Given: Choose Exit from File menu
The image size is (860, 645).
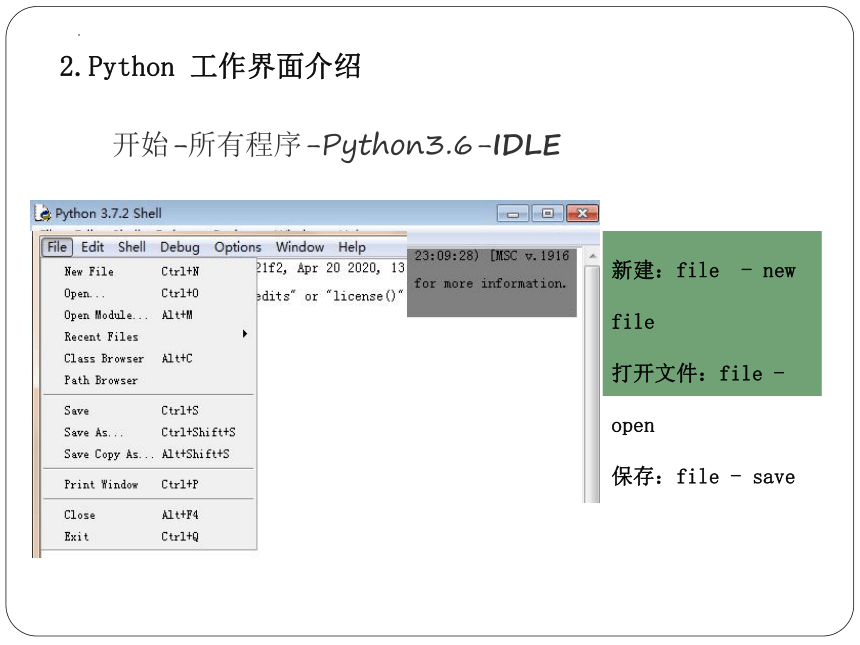Looking at the screenshot, I should tap(149, 537).
